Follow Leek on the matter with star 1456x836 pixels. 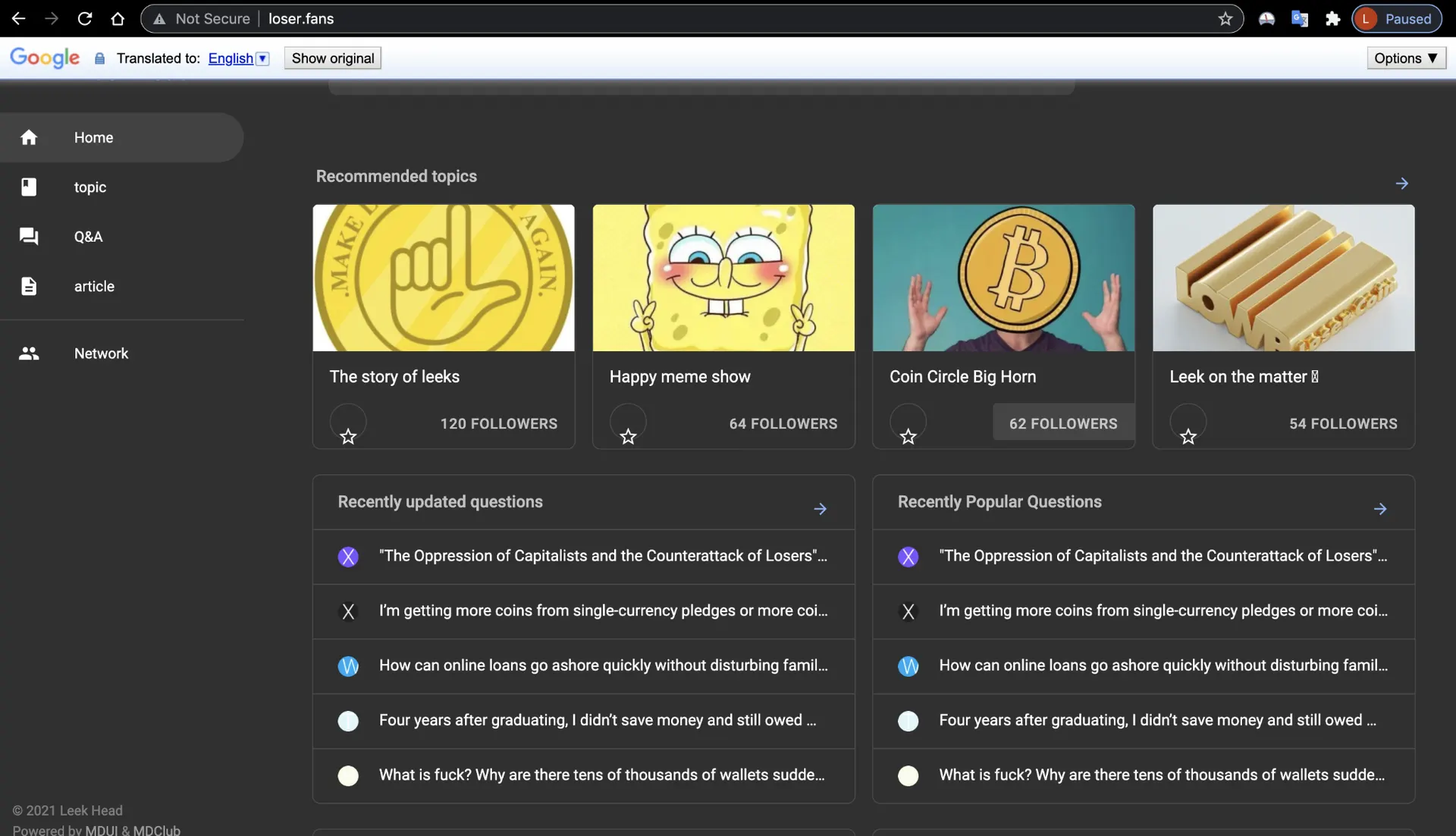[x=1188, y=437]
